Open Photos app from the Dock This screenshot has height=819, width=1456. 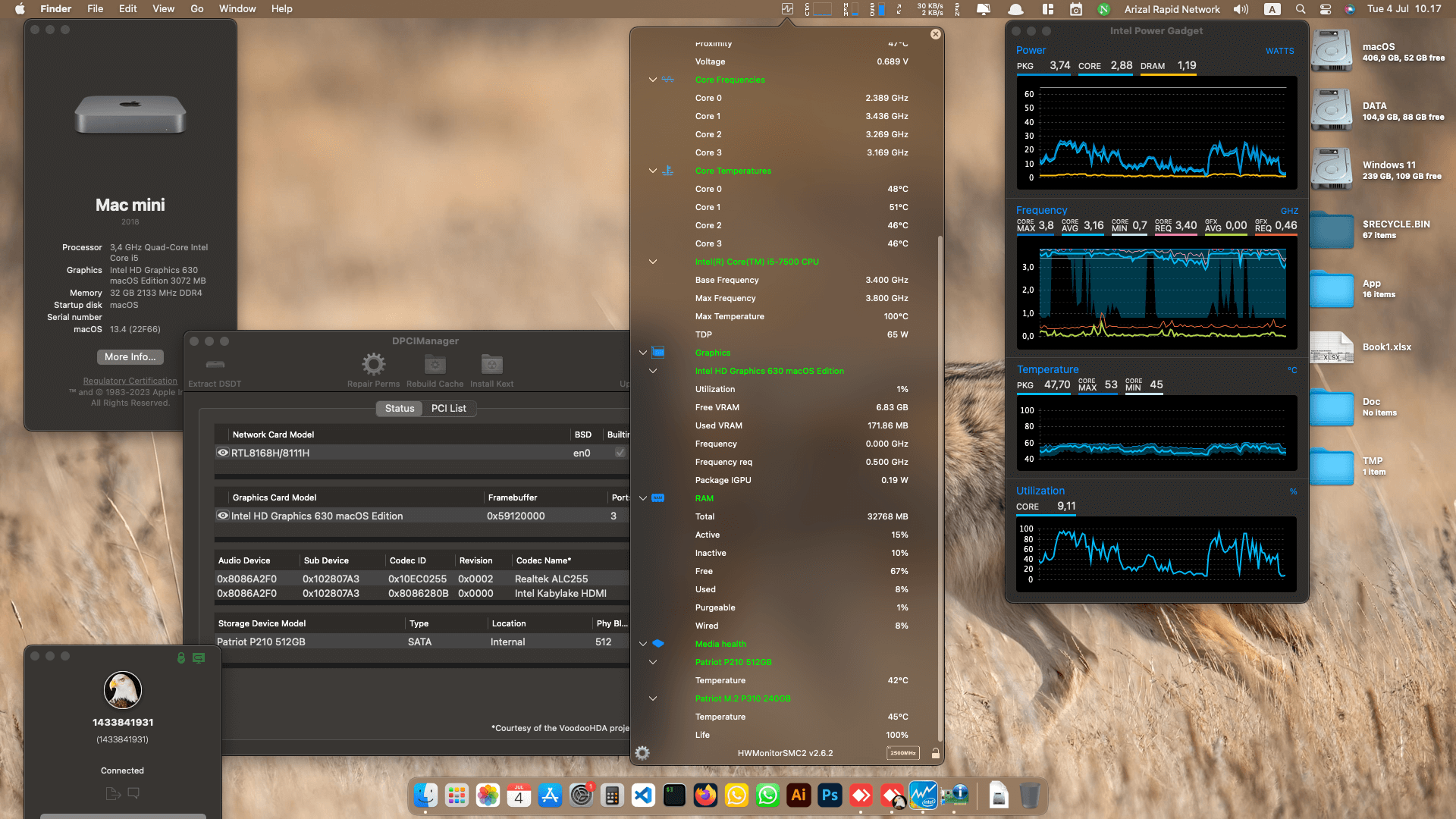coord(488,795)
